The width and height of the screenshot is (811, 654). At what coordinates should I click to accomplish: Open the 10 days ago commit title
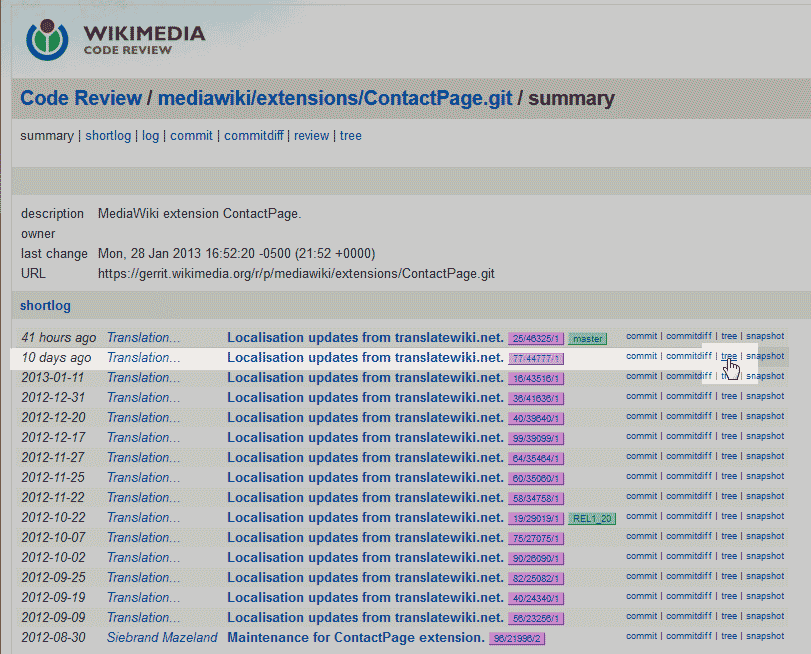tap(365, 358)
